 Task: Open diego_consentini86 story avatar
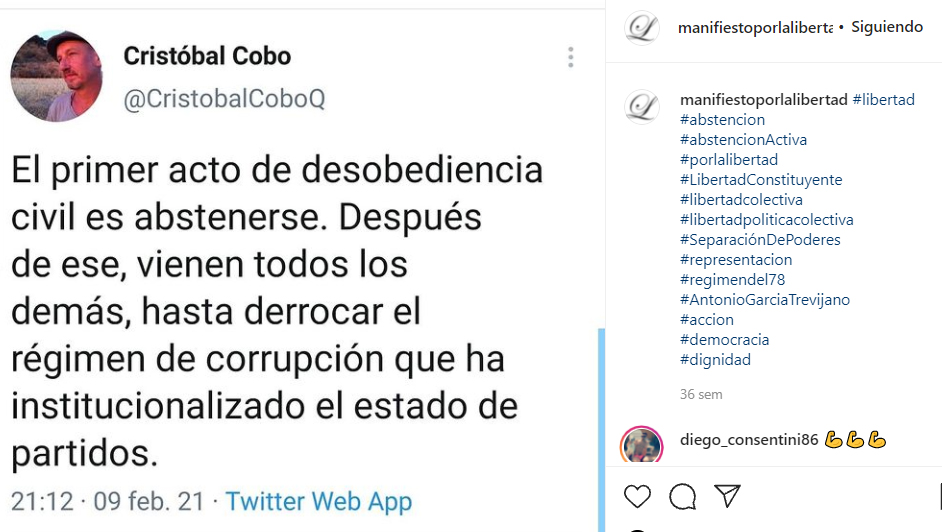click(x=642, y=446)
